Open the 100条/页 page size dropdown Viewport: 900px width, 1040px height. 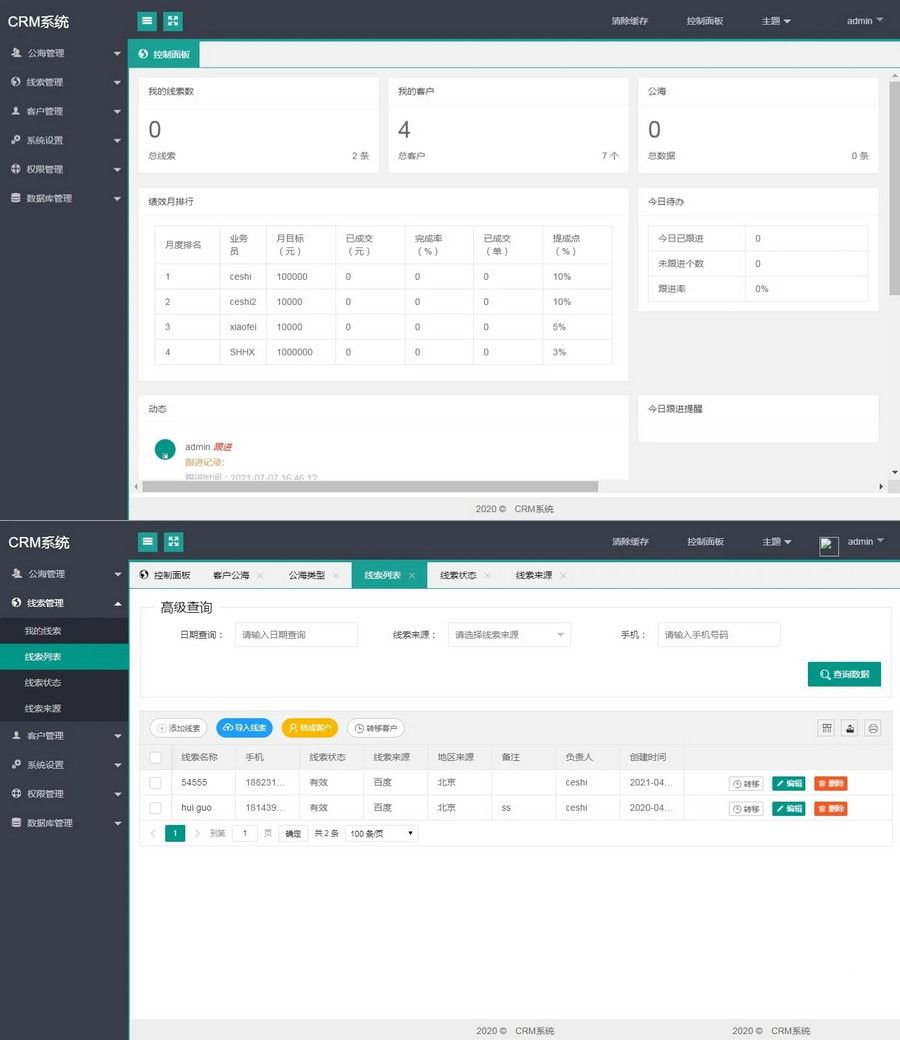[x=379, y=832]
